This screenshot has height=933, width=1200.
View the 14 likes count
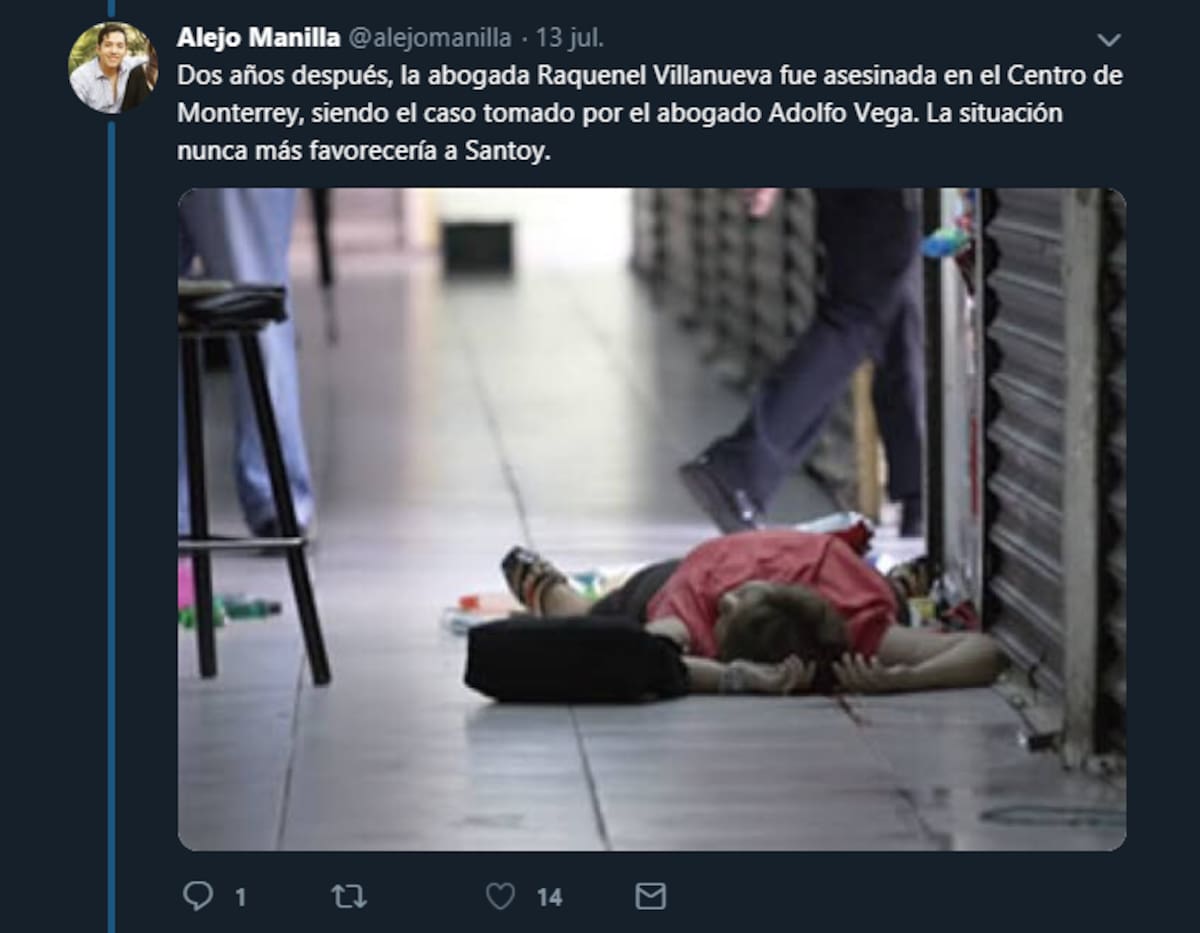[x=549, y=897]
